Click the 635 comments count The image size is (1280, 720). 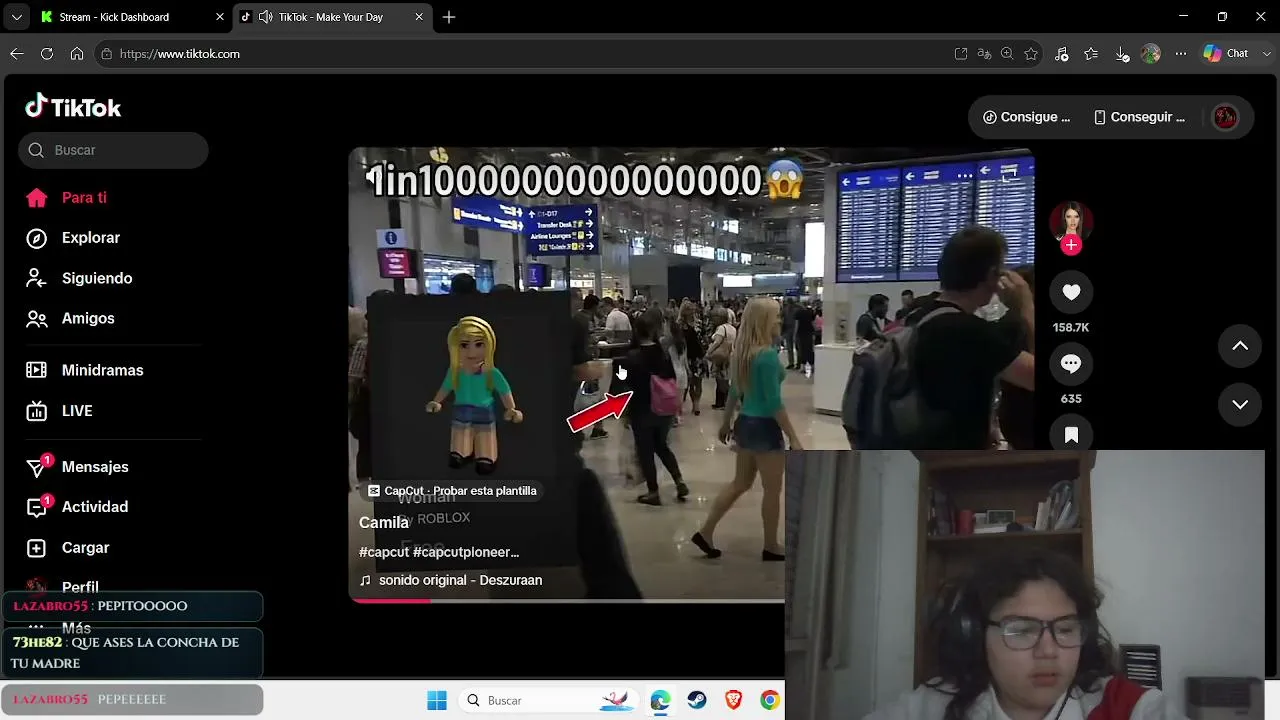(1071, 399)
